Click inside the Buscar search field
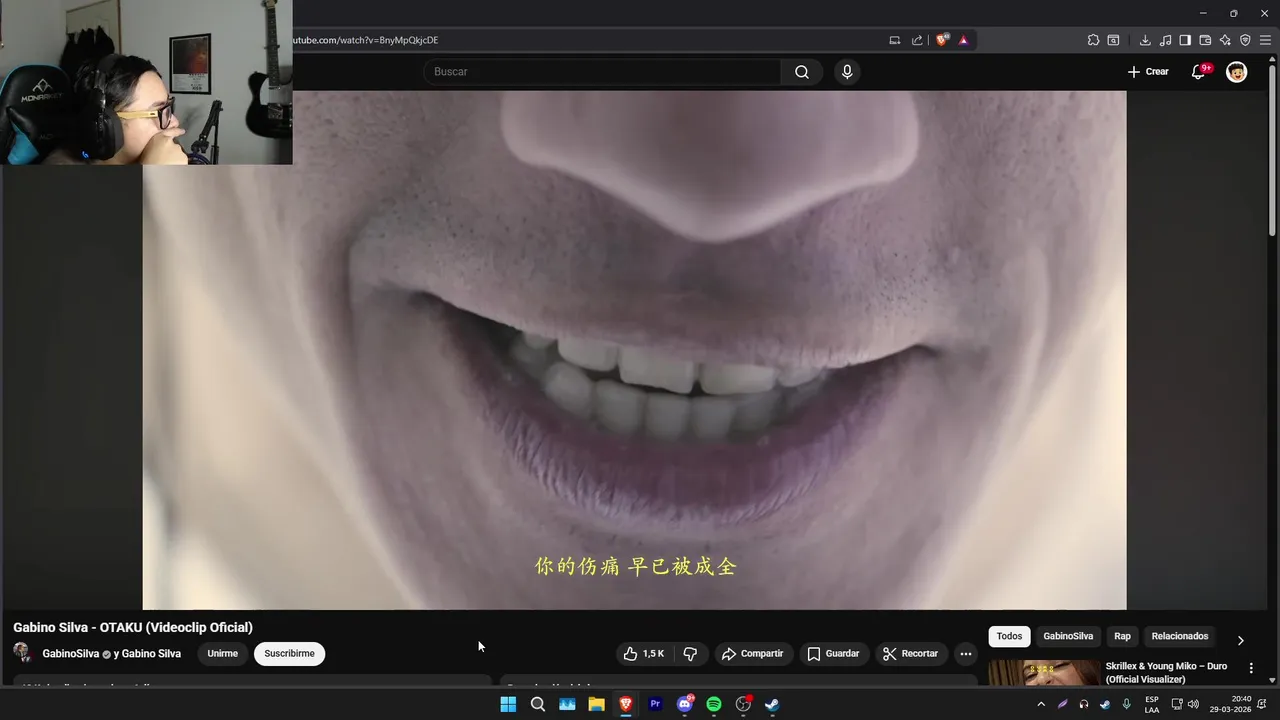 click(602, 72)
